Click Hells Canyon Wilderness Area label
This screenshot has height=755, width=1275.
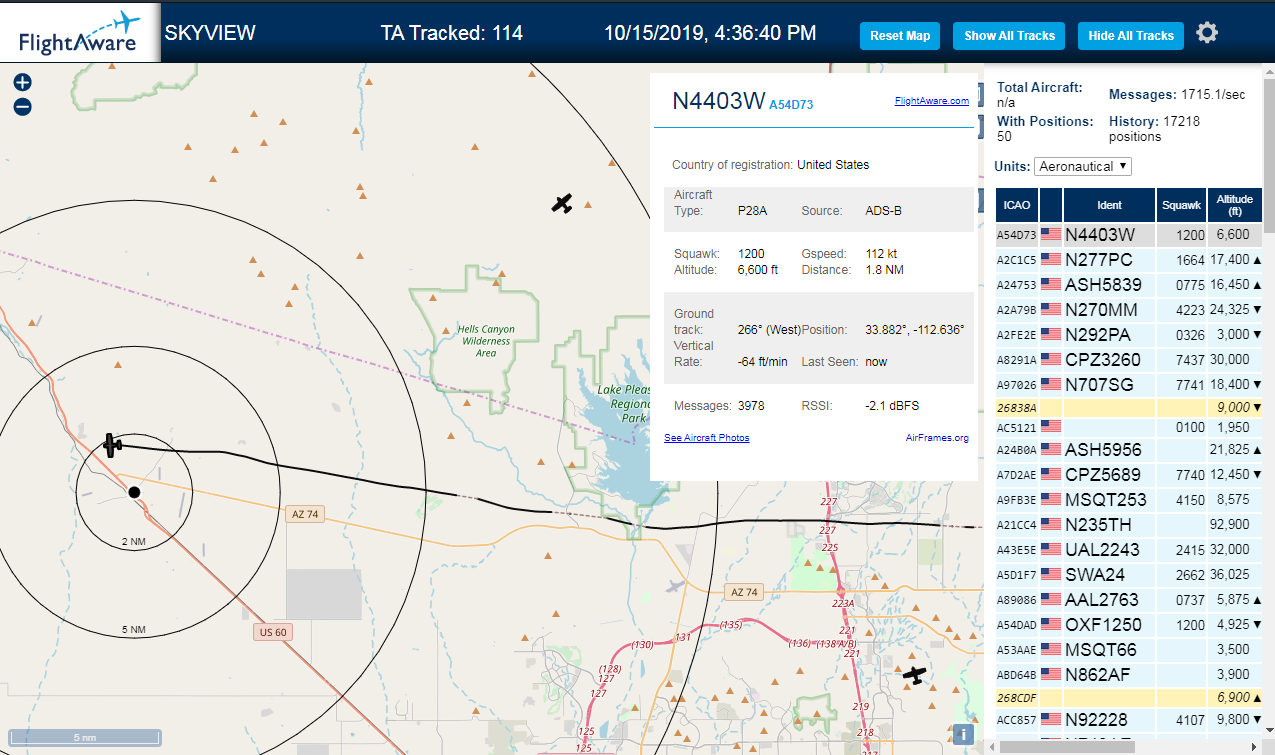click(x=486, y=341)
